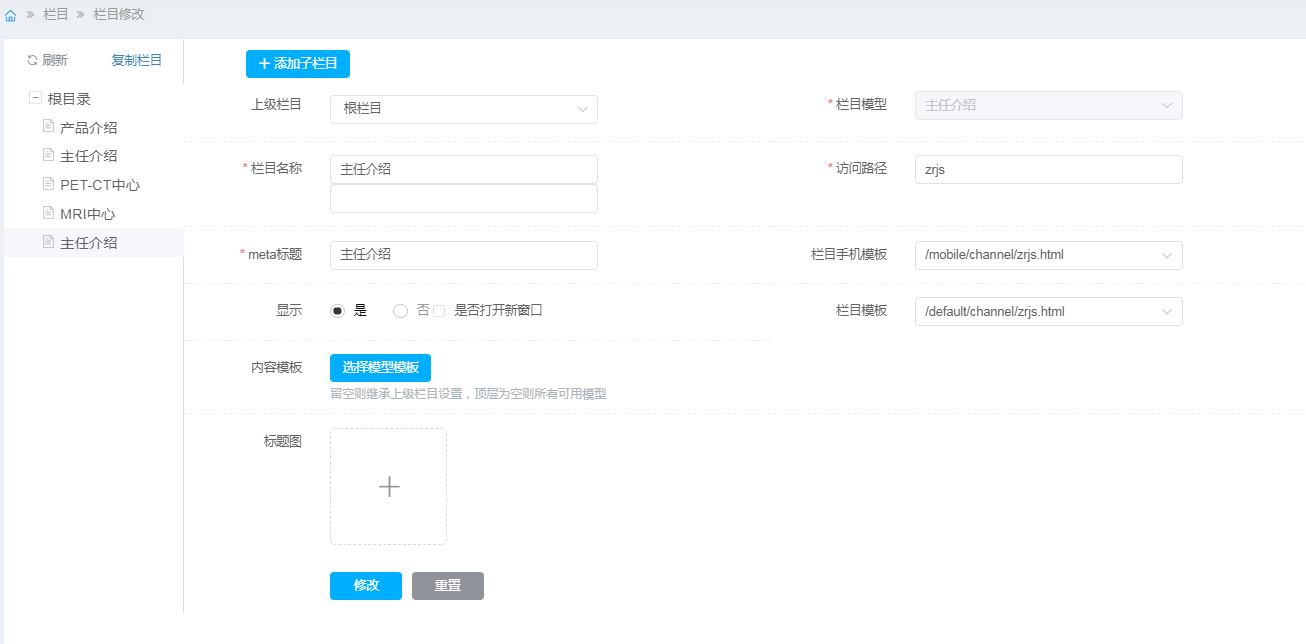Click the 访问路径 input field
Viewport: 1306px width, 644px height.
coord(1048,170)
